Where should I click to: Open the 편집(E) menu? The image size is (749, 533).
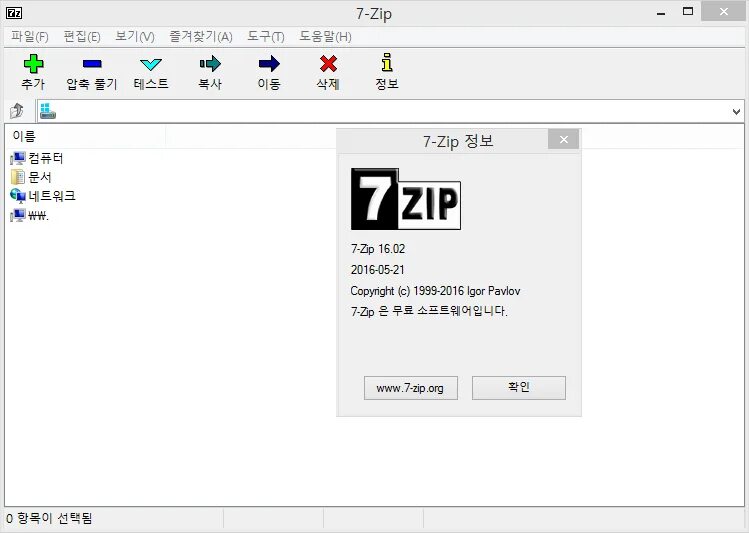pos(82,37)
